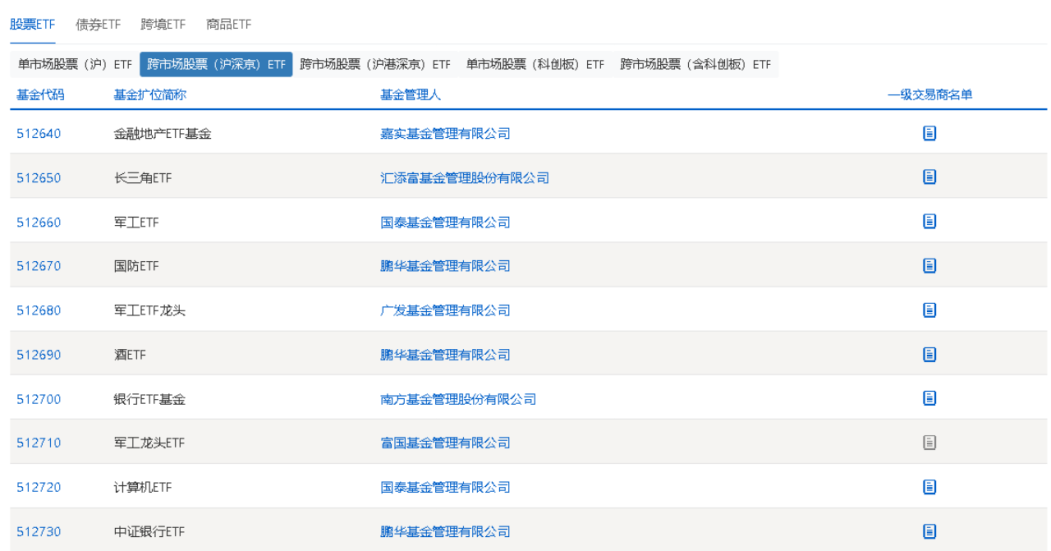Open fund code 512730 link

39,532
